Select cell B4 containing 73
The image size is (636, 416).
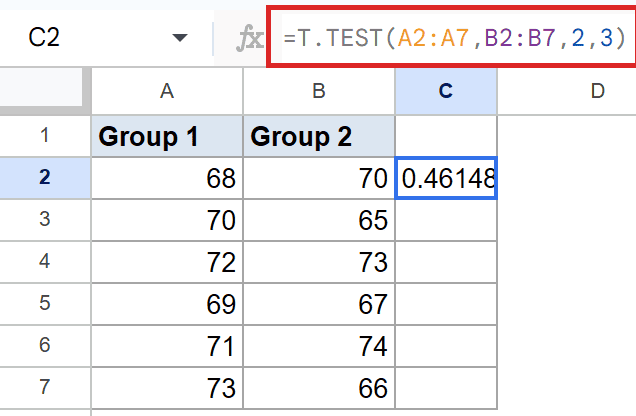[x=319, y=262]
